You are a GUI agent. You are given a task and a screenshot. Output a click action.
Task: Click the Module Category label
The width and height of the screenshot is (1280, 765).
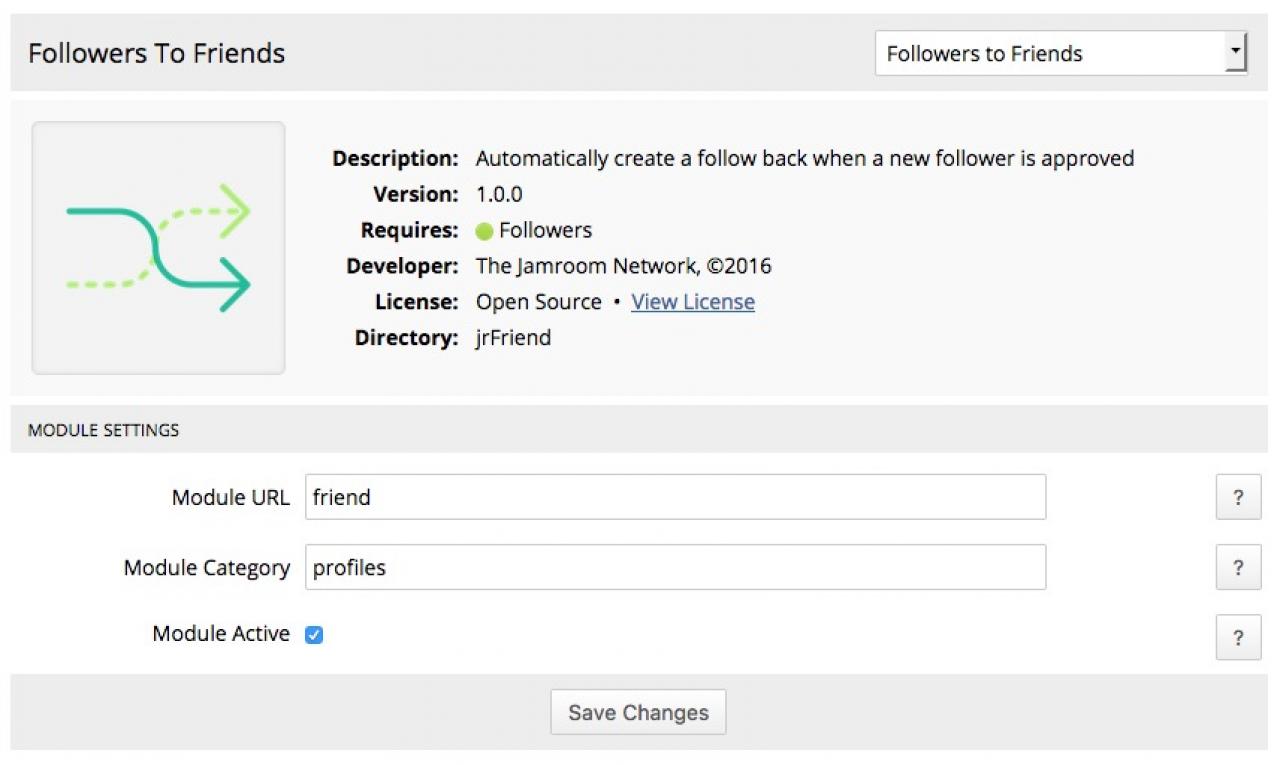tap(207, 568)
